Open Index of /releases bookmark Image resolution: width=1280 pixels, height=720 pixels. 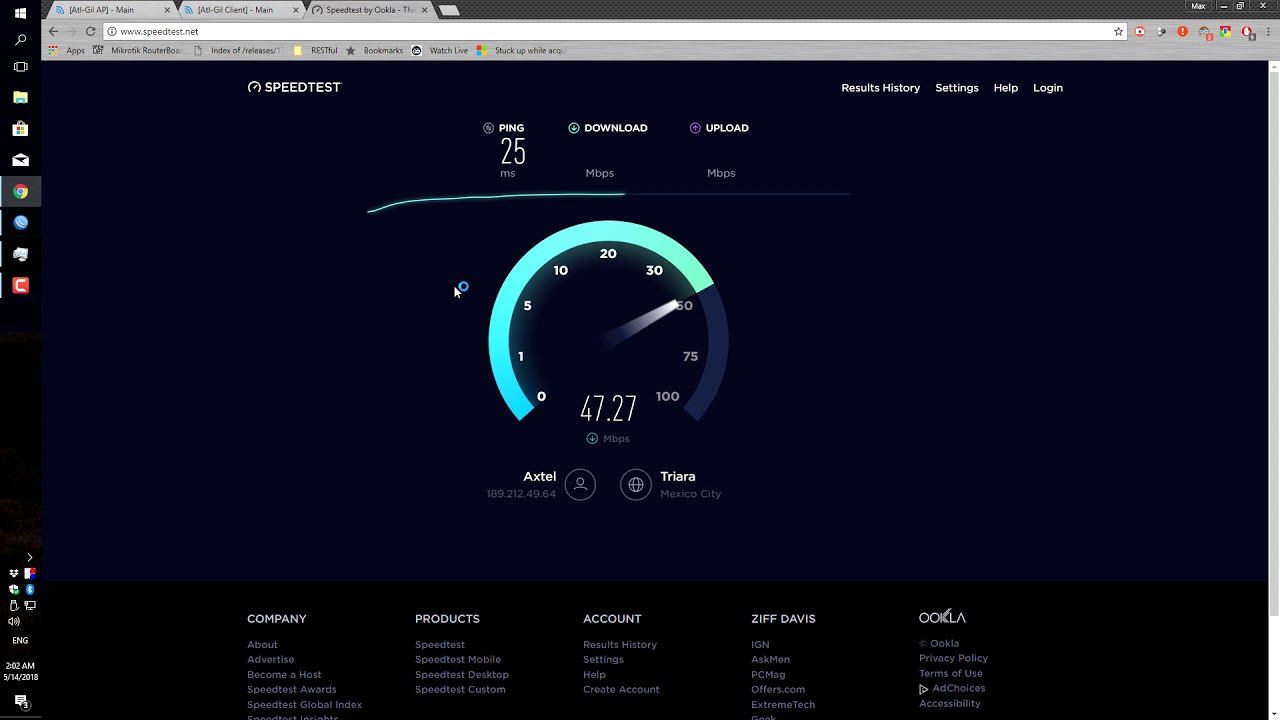(x=238, y=50)
